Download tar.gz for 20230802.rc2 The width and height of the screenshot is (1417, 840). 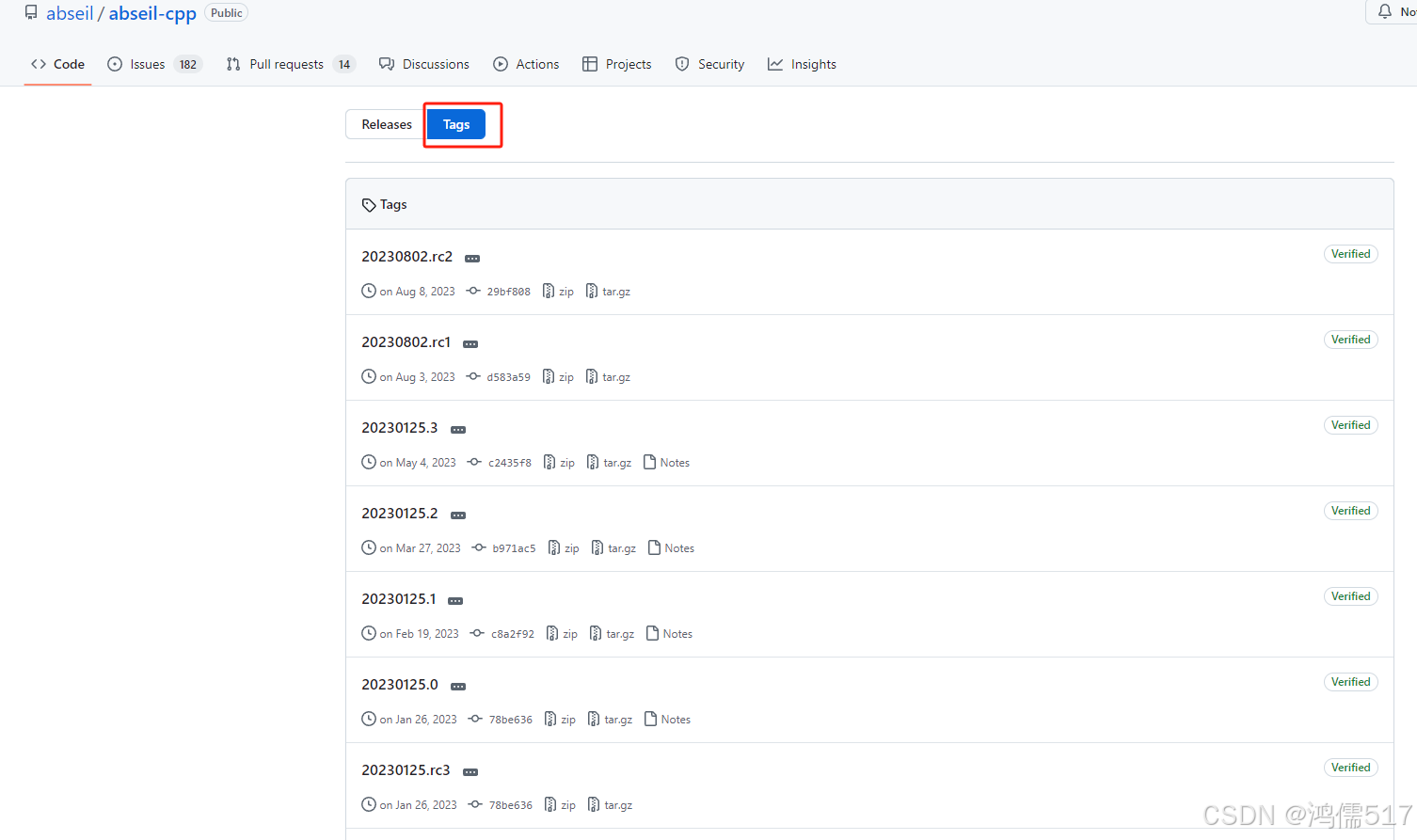tap(608, 292)
